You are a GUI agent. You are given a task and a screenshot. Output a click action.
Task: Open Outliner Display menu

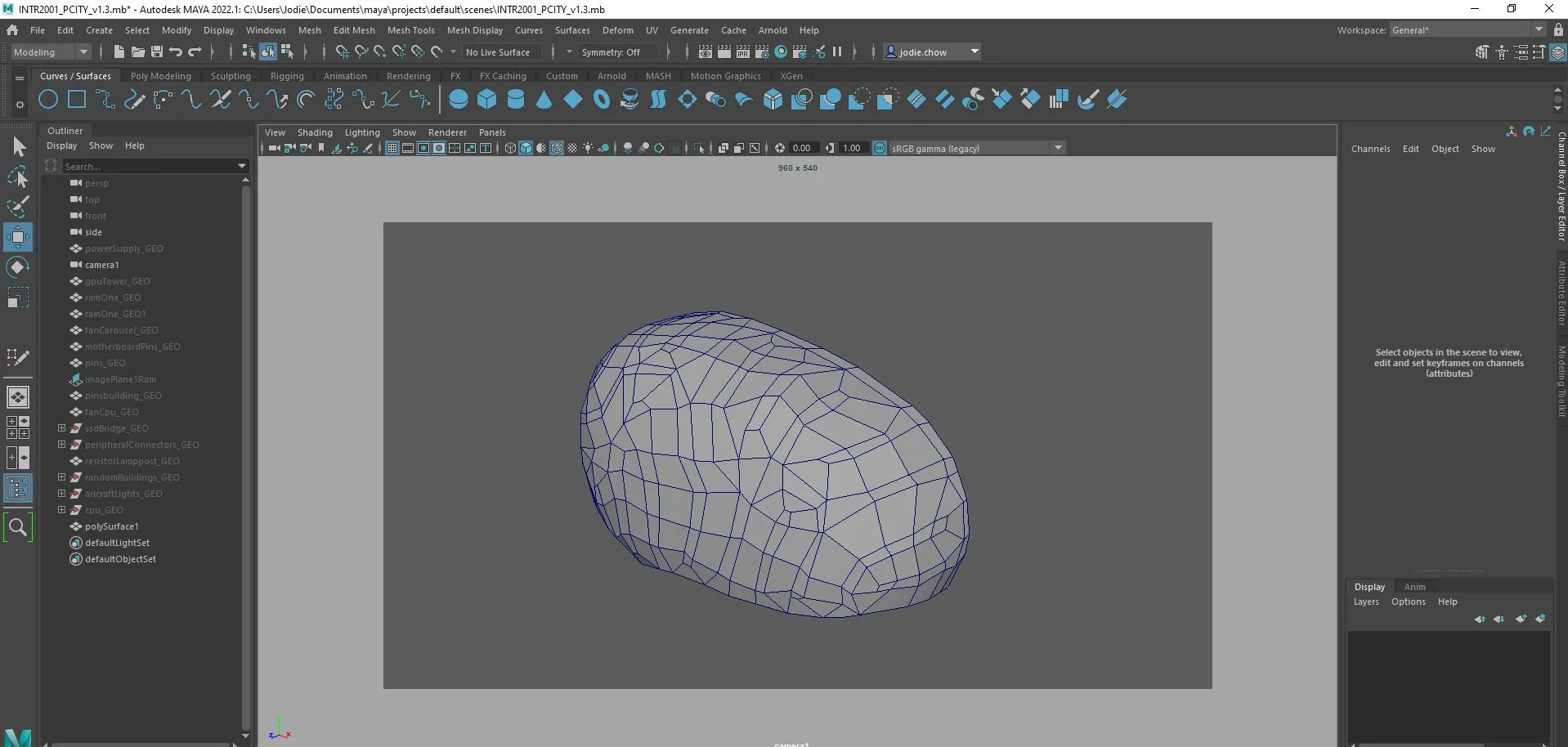pos(61,145)
